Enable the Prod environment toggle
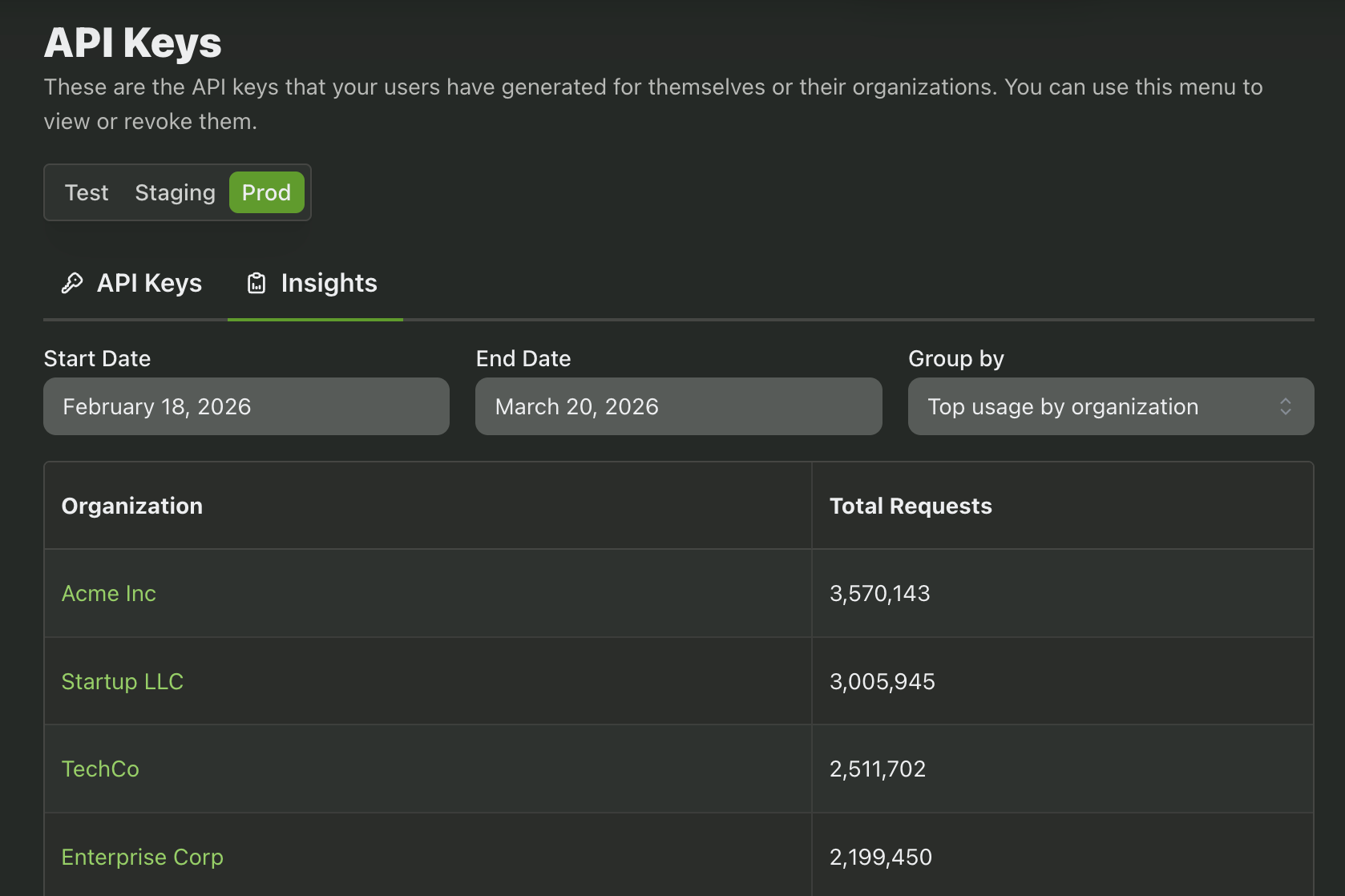 [x=266, y=192]
